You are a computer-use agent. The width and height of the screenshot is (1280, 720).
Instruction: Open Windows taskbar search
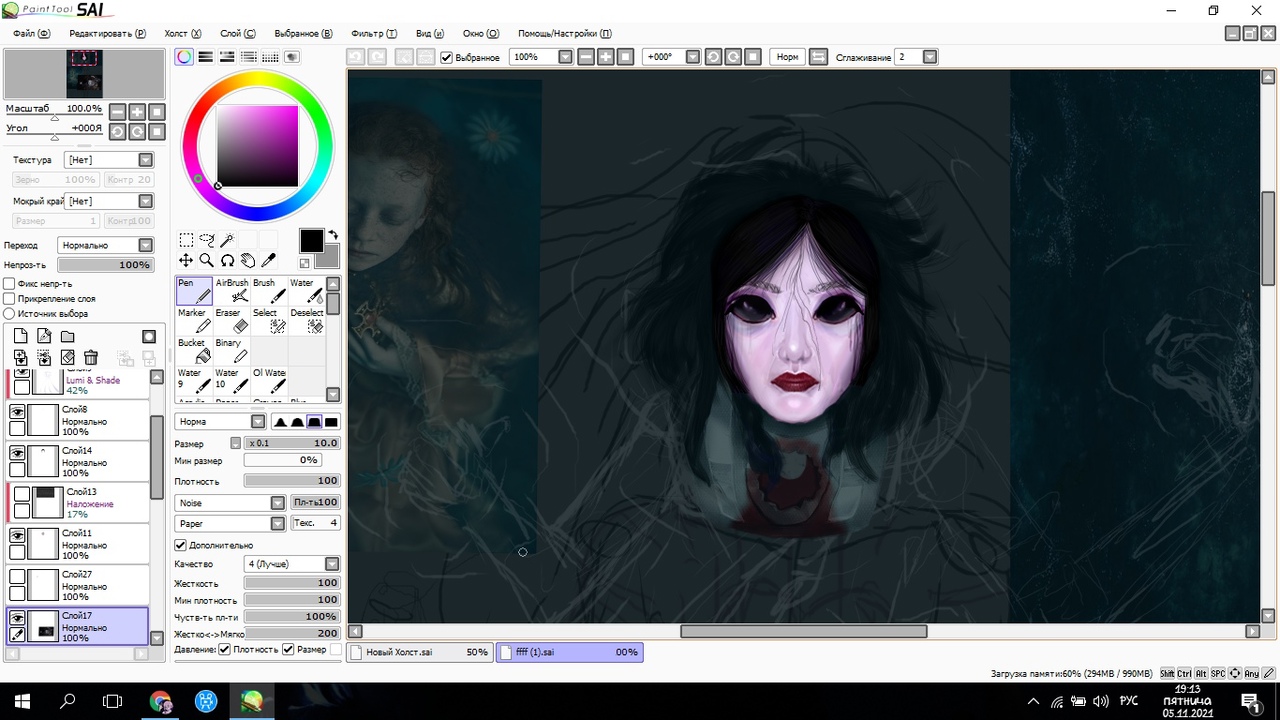68,701
